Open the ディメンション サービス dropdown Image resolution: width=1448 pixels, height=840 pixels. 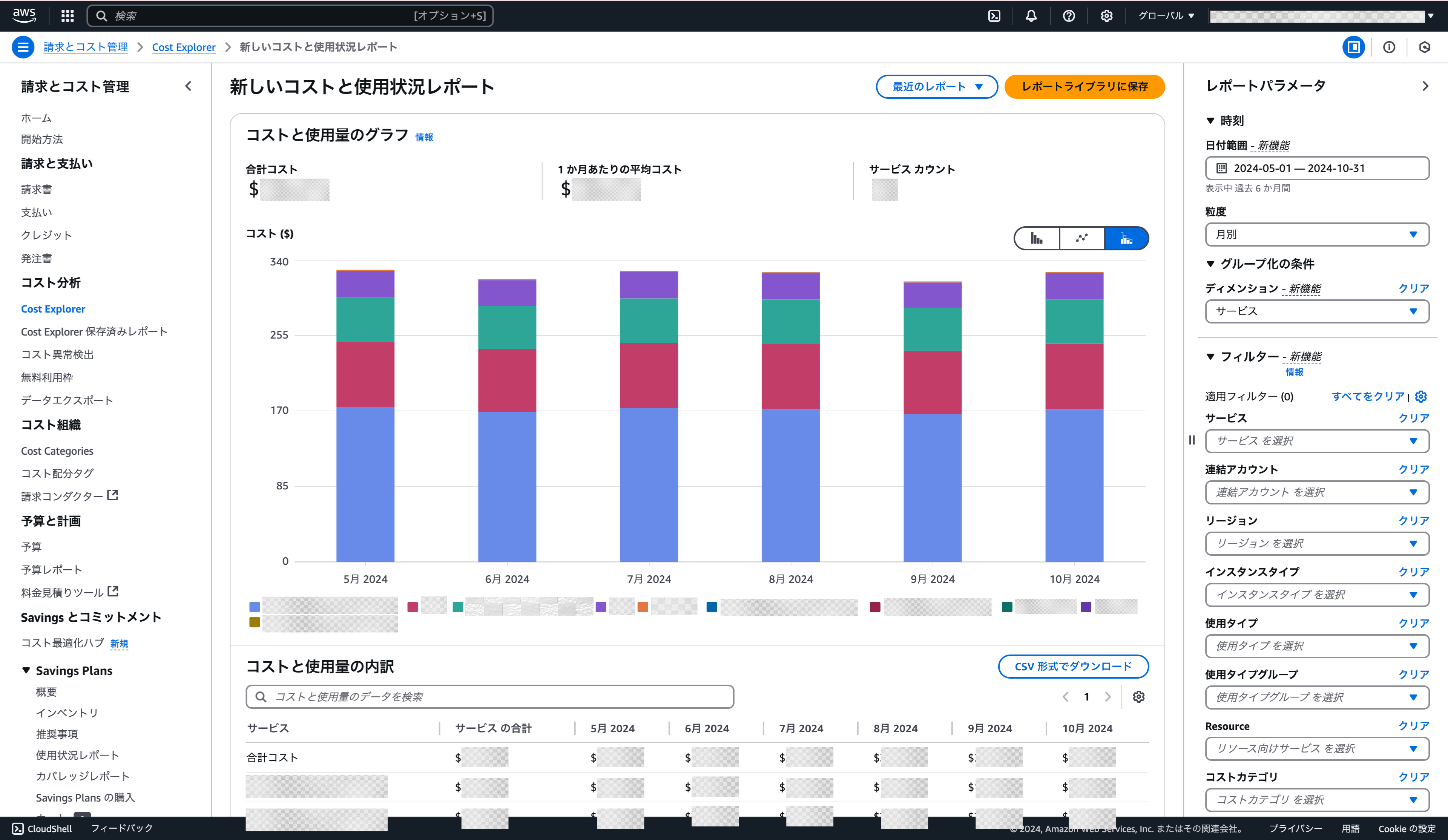(x=1317, y=311)
